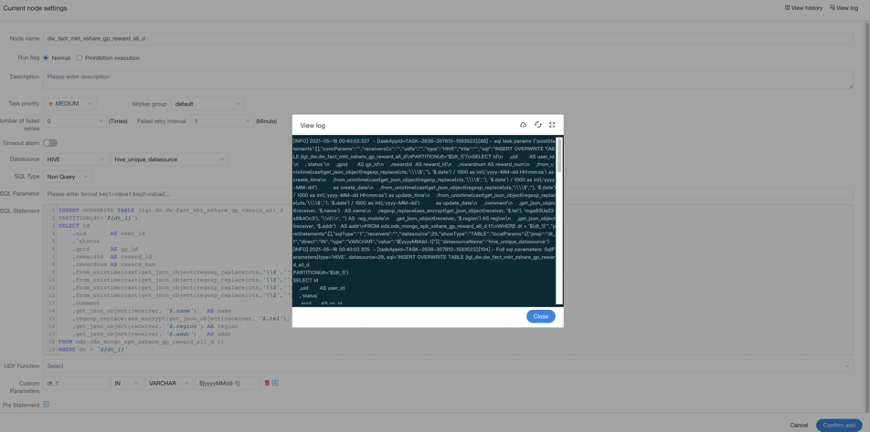Click the "WHERE dt = '${dt_1}'" SQL line
Screen dimensions: 870x432
click(93, 350)
